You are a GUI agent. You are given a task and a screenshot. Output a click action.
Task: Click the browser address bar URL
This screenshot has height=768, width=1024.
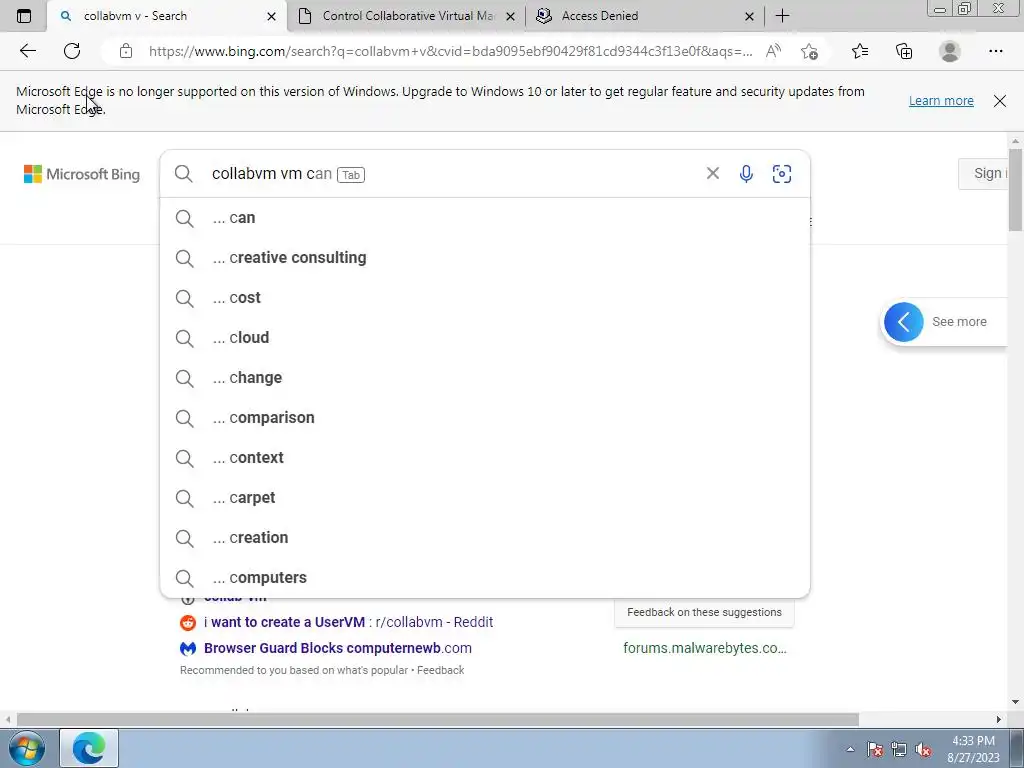click(x=450, y=52)
